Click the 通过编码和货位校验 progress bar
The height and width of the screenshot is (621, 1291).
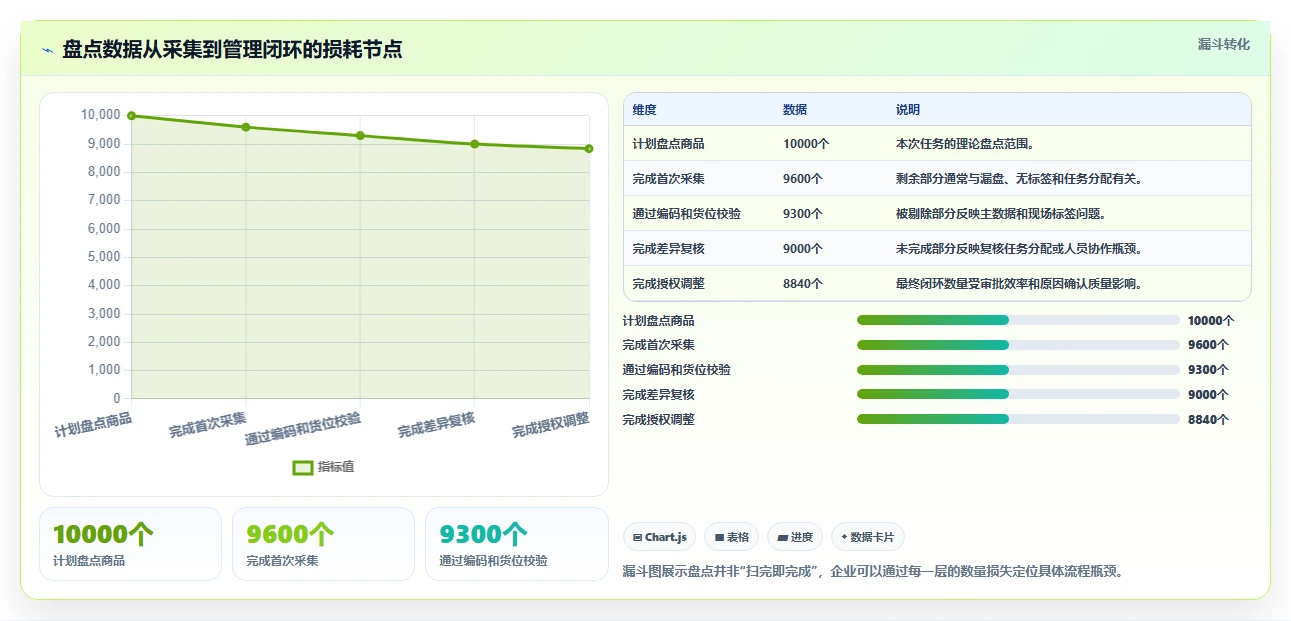click(1018, 370)
